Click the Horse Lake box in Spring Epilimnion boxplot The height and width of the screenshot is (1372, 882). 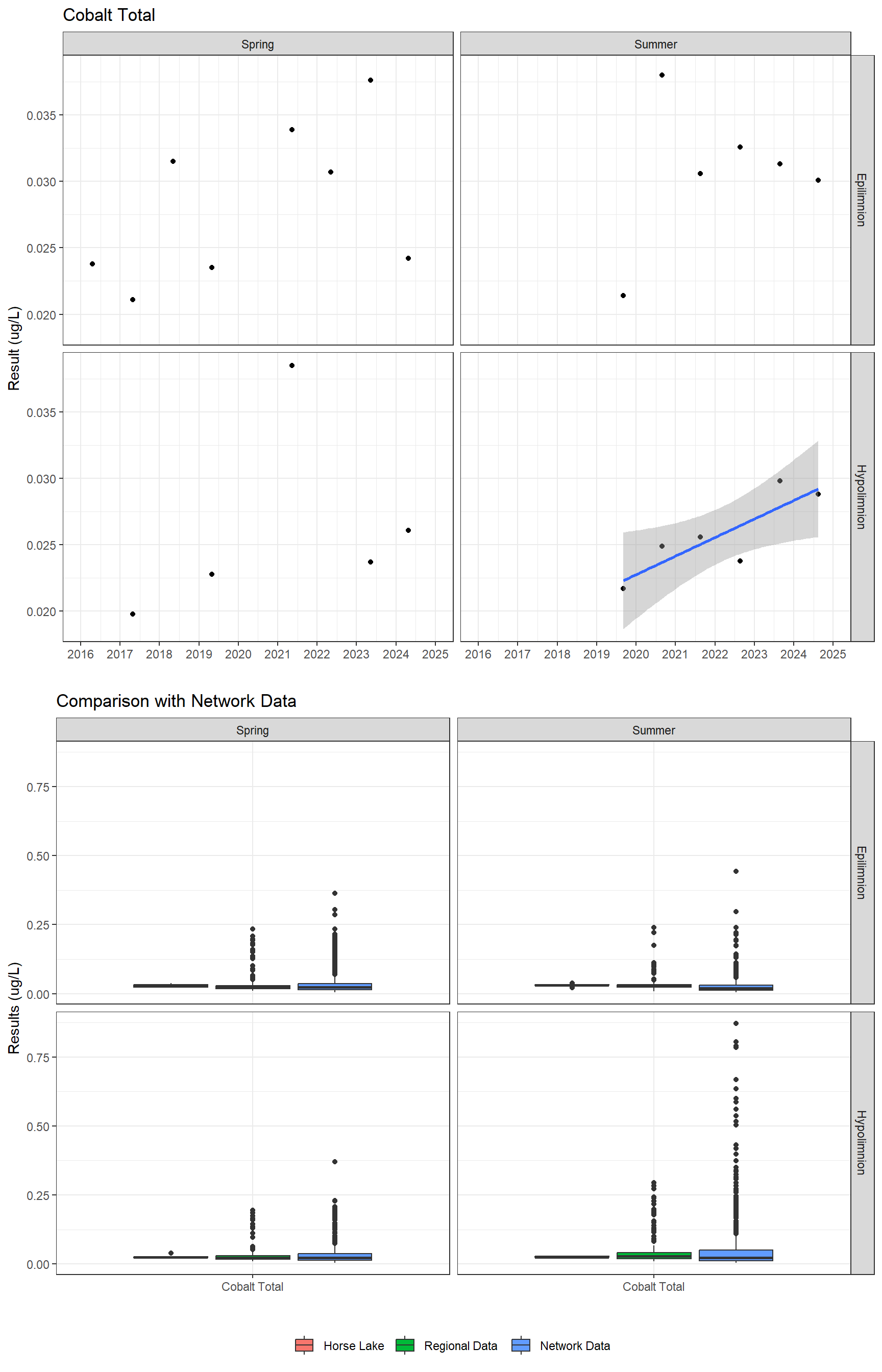click(x=170, y=986)
